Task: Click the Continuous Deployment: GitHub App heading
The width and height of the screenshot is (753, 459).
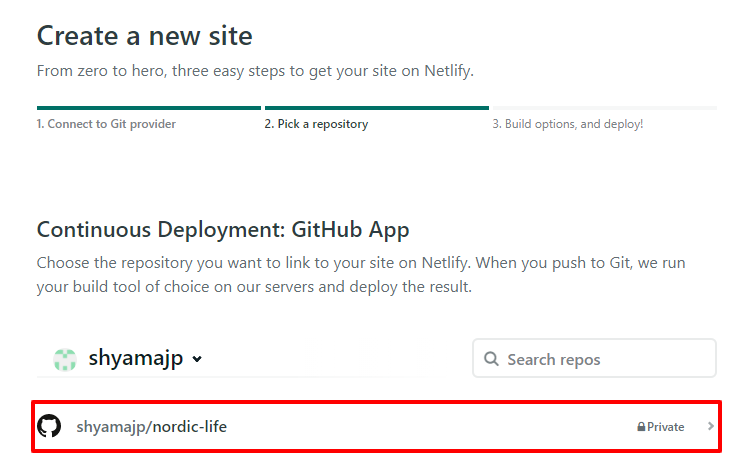Action: coord(223,229)
